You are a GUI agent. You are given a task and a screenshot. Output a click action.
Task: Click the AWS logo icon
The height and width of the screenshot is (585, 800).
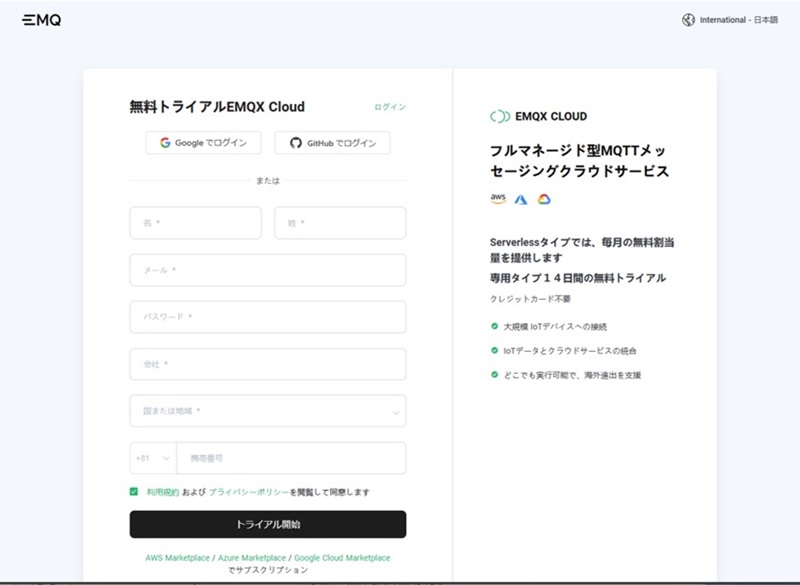[x=498, y=199]
